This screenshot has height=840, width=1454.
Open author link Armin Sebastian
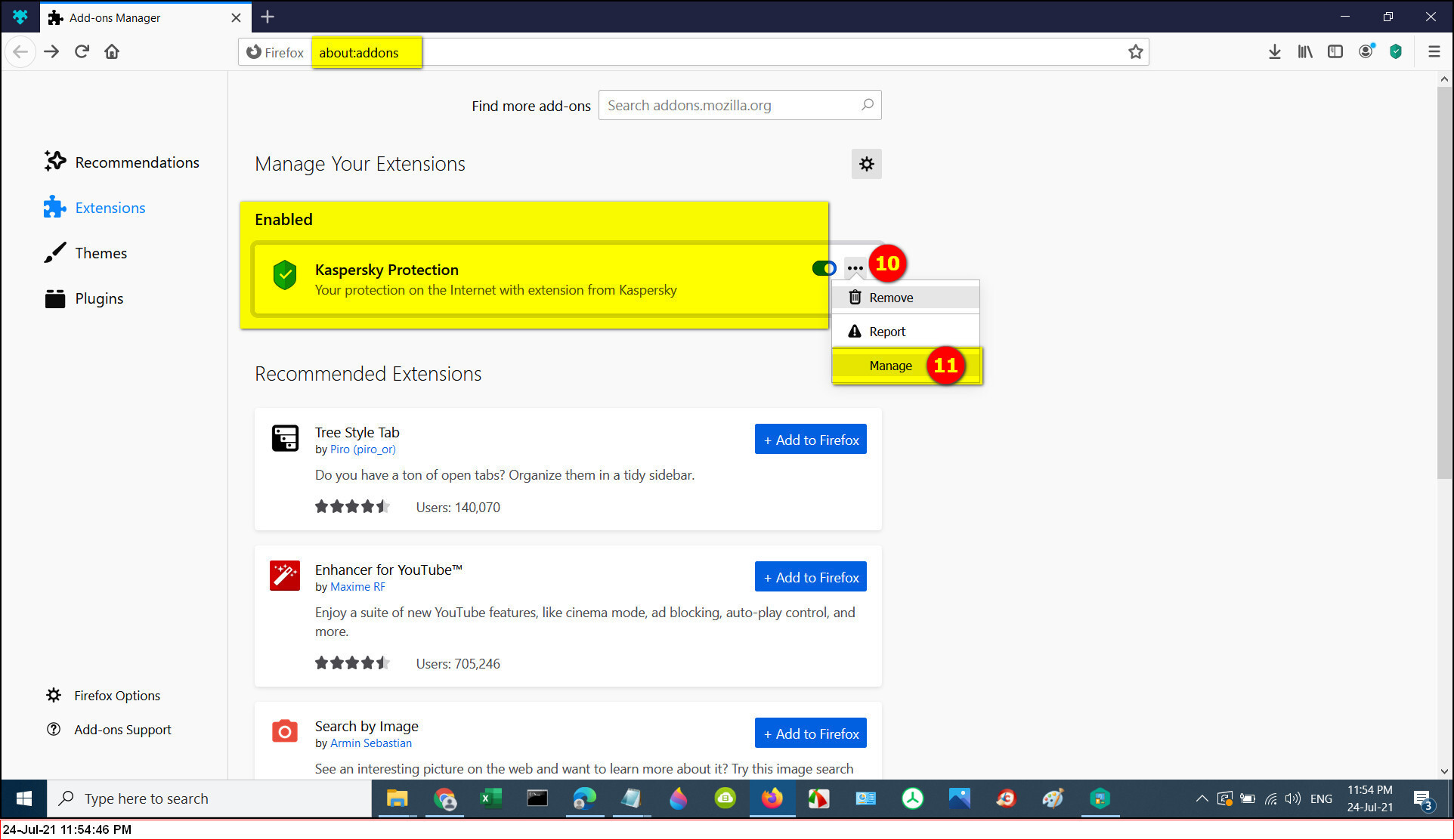tap(371, 743)
